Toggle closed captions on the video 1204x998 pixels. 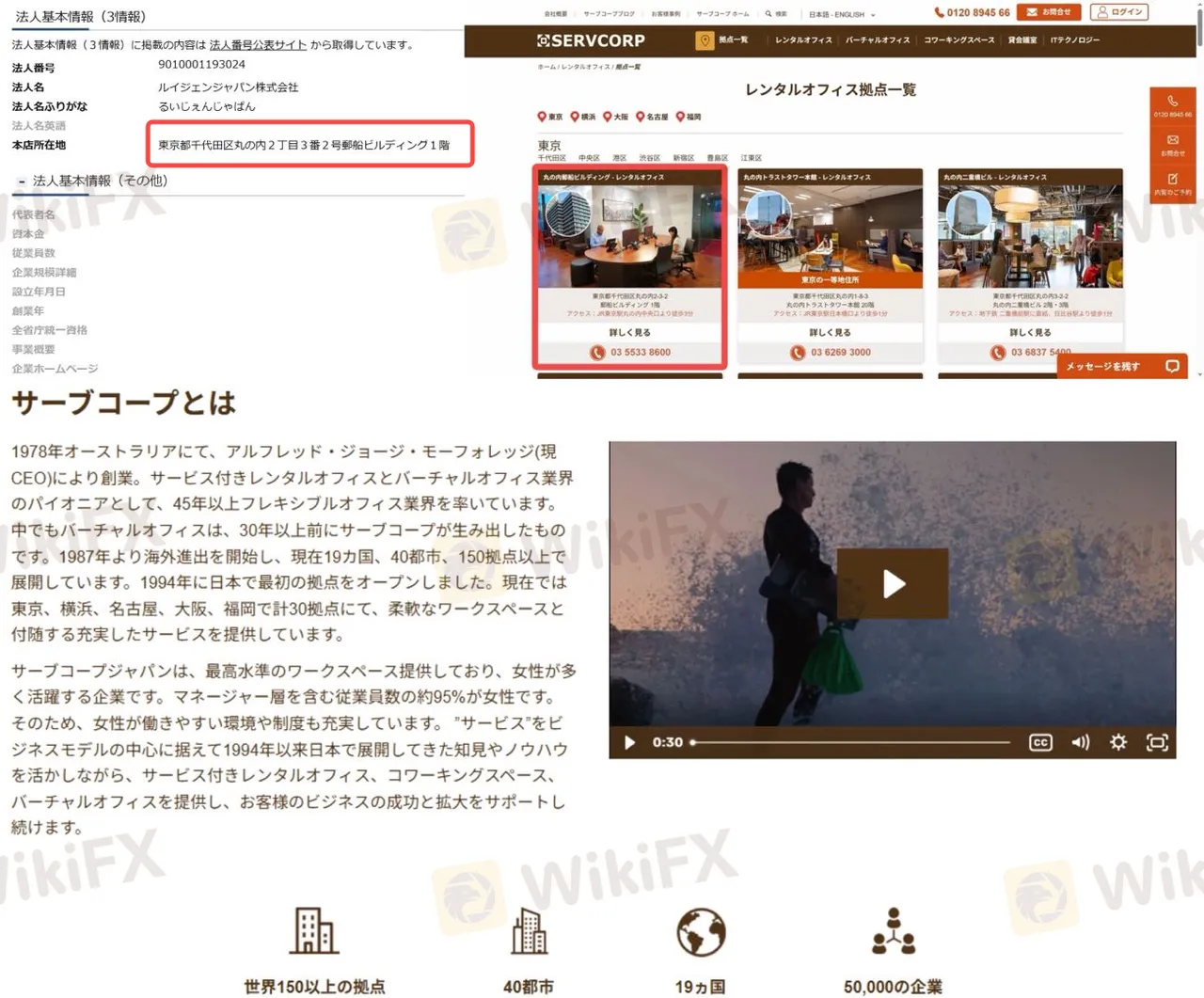[x=1040, y=742]
